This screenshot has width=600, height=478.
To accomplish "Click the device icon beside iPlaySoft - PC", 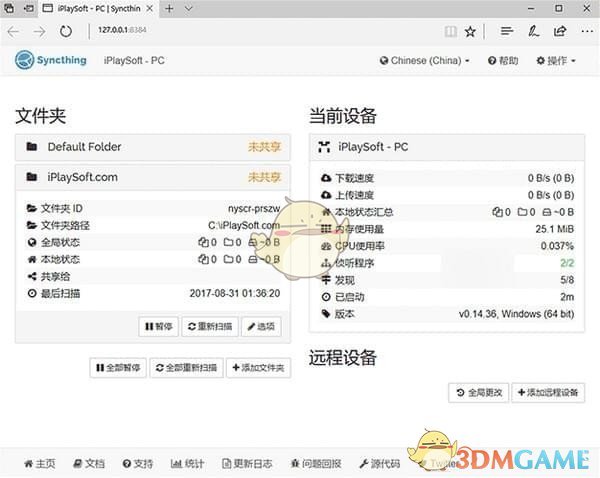I will (324, 147).
